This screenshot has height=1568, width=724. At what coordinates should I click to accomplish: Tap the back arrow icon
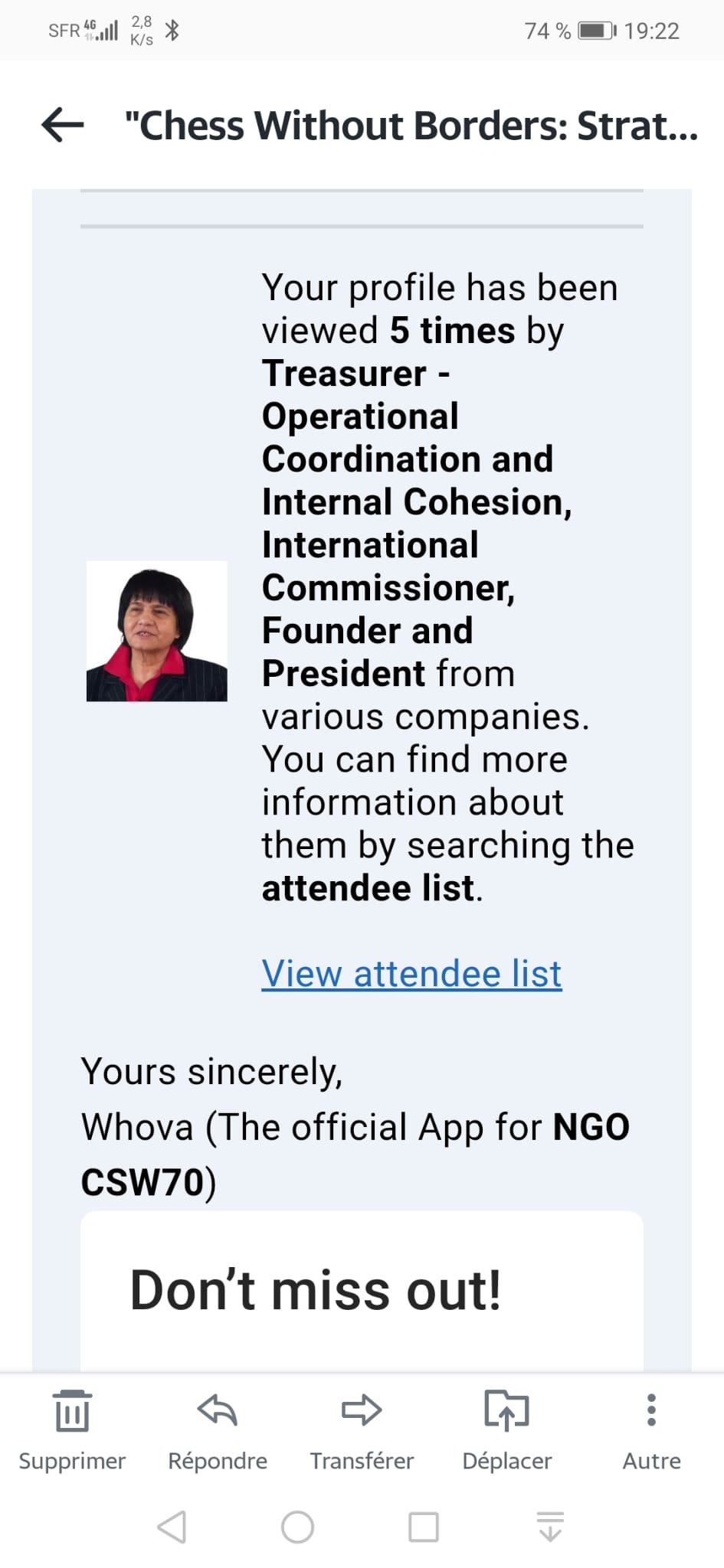coord(63,125)
